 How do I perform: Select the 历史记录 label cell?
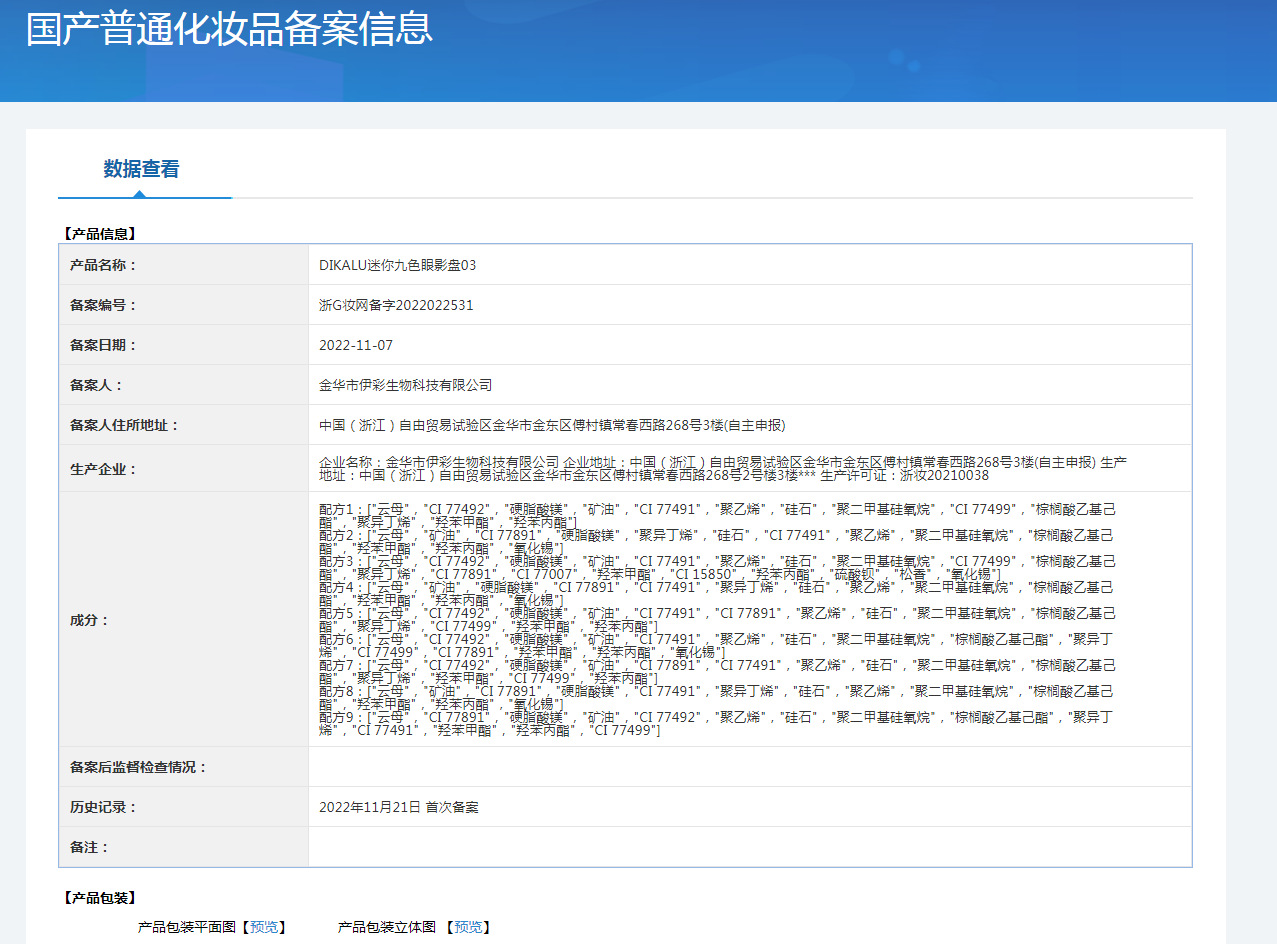point(184,807)
